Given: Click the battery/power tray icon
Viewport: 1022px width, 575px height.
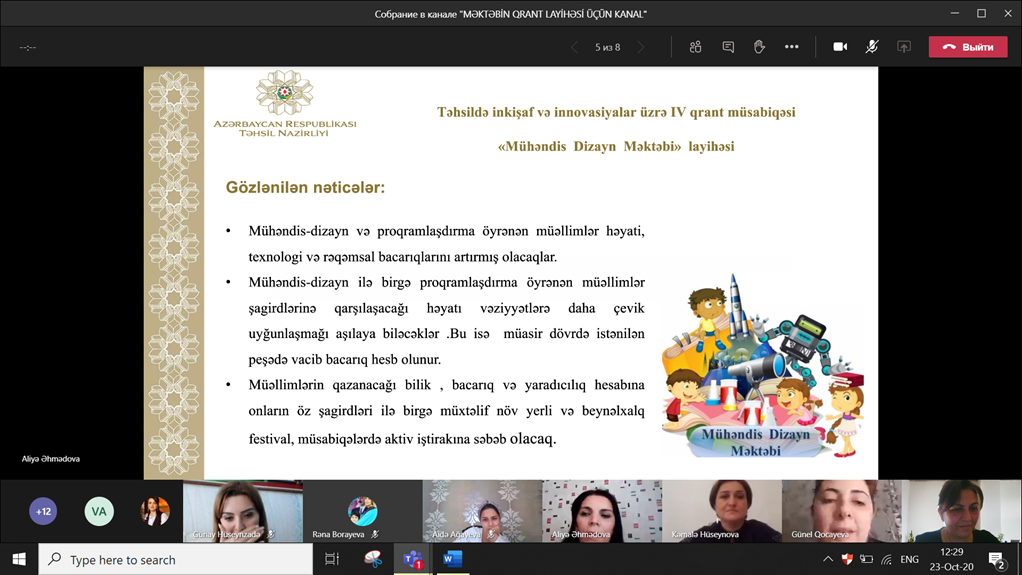Looking at the screenshot, I should (866, 559).
